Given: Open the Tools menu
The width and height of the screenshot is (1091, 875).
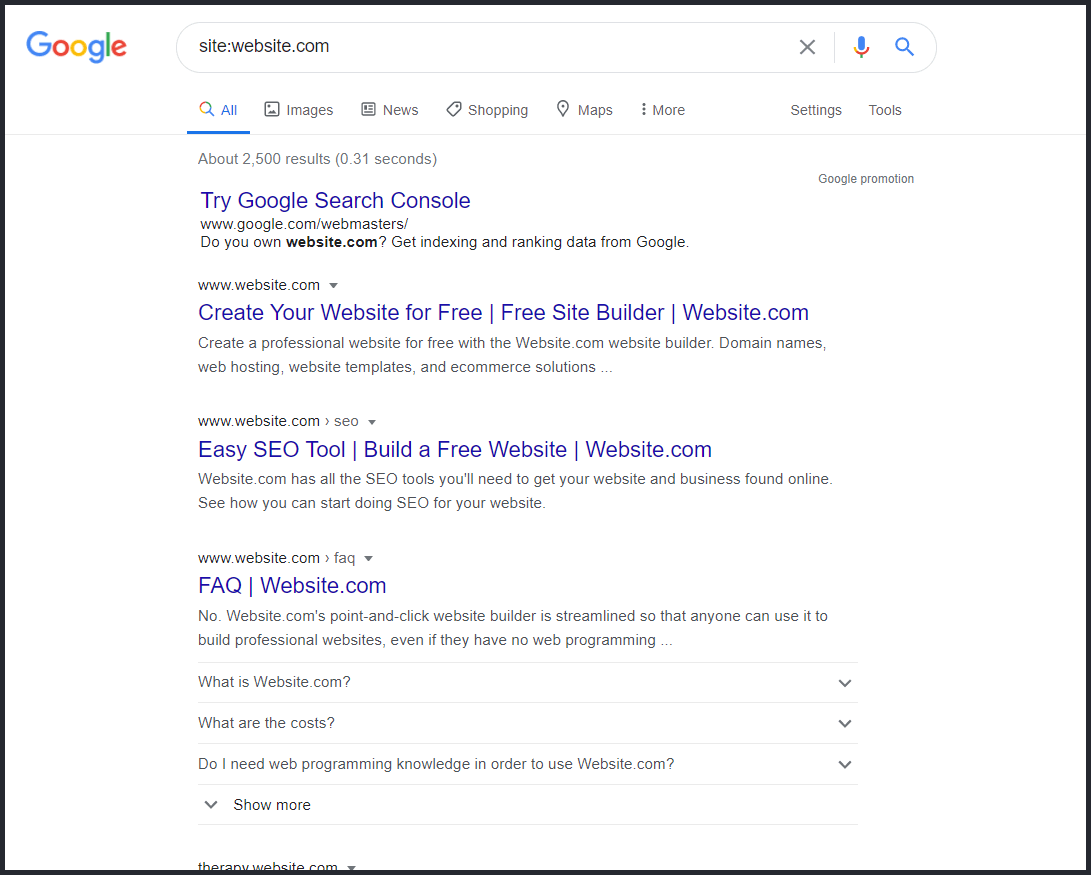Looking at the screenshot, I should point(884,109).
